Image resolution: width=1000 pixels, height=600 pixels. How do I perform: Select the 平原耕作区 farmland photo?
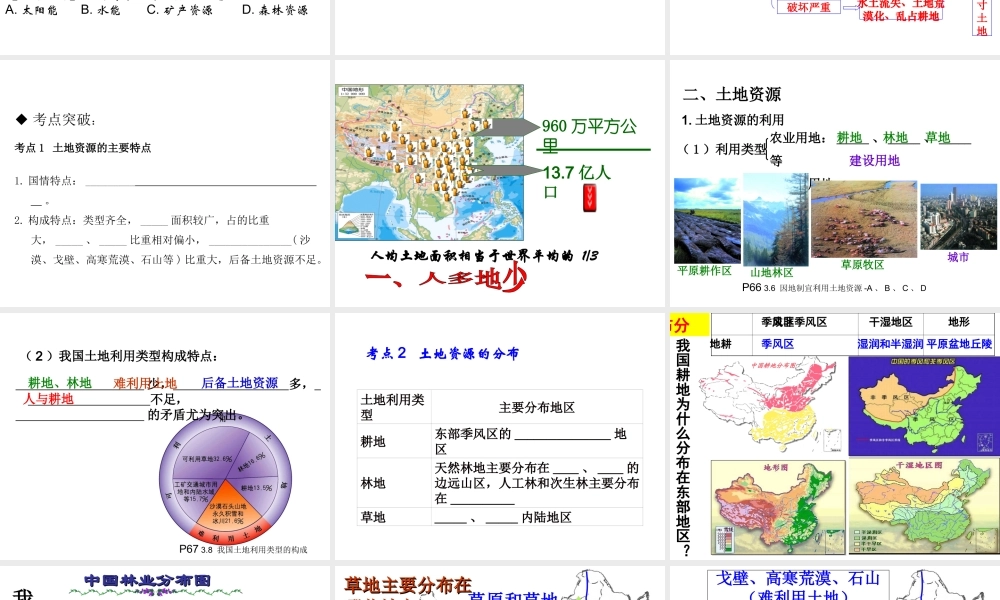tap(707, 221)
